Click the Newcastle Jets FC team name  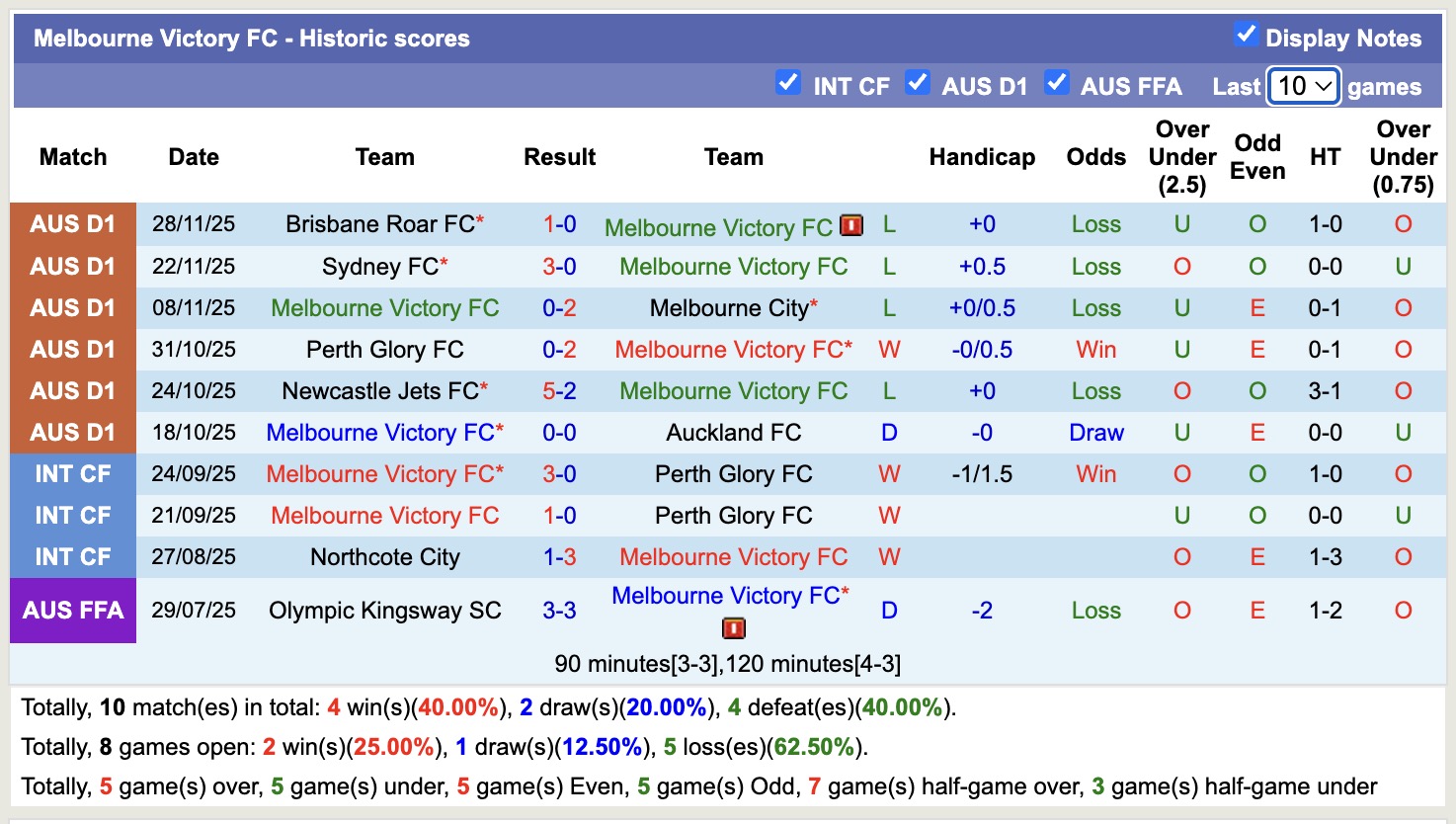384,390
